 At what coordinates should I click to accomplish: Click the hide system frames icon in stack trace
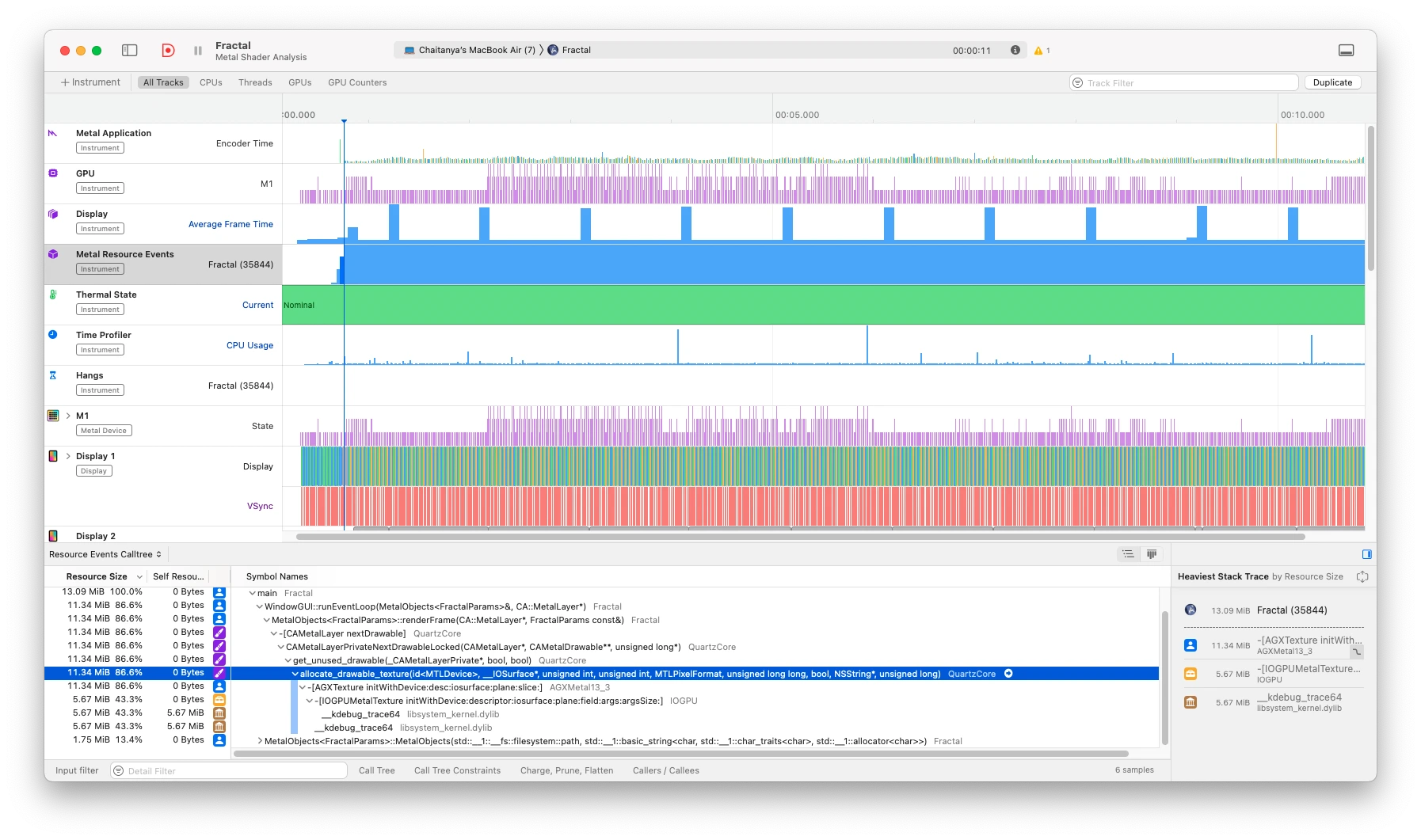(x=1356, y=652)
